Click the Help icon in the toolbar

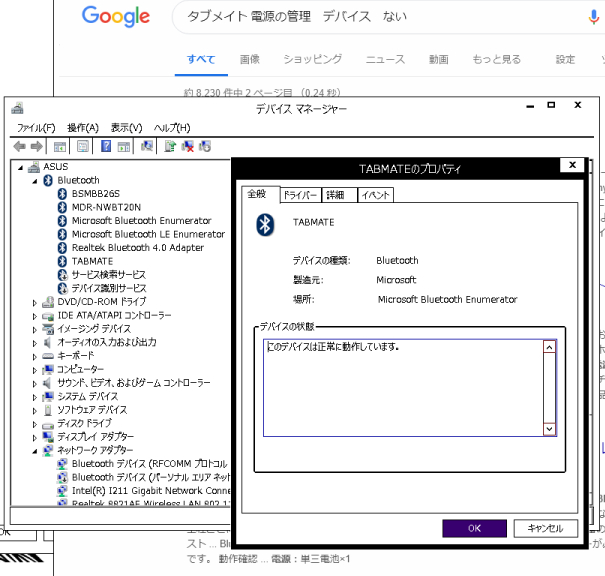105,146
